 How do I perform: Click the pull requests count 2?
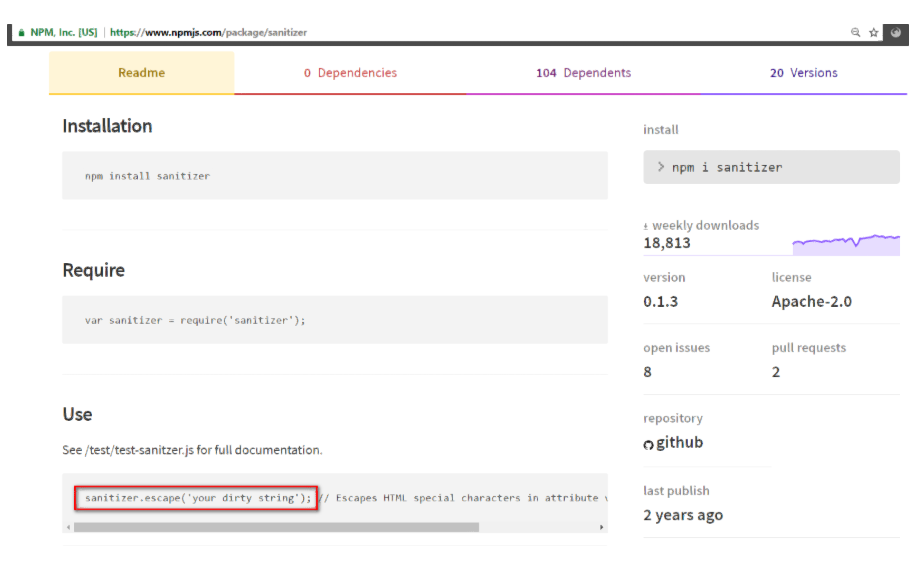pyautogui.click(x=776, y=372)
